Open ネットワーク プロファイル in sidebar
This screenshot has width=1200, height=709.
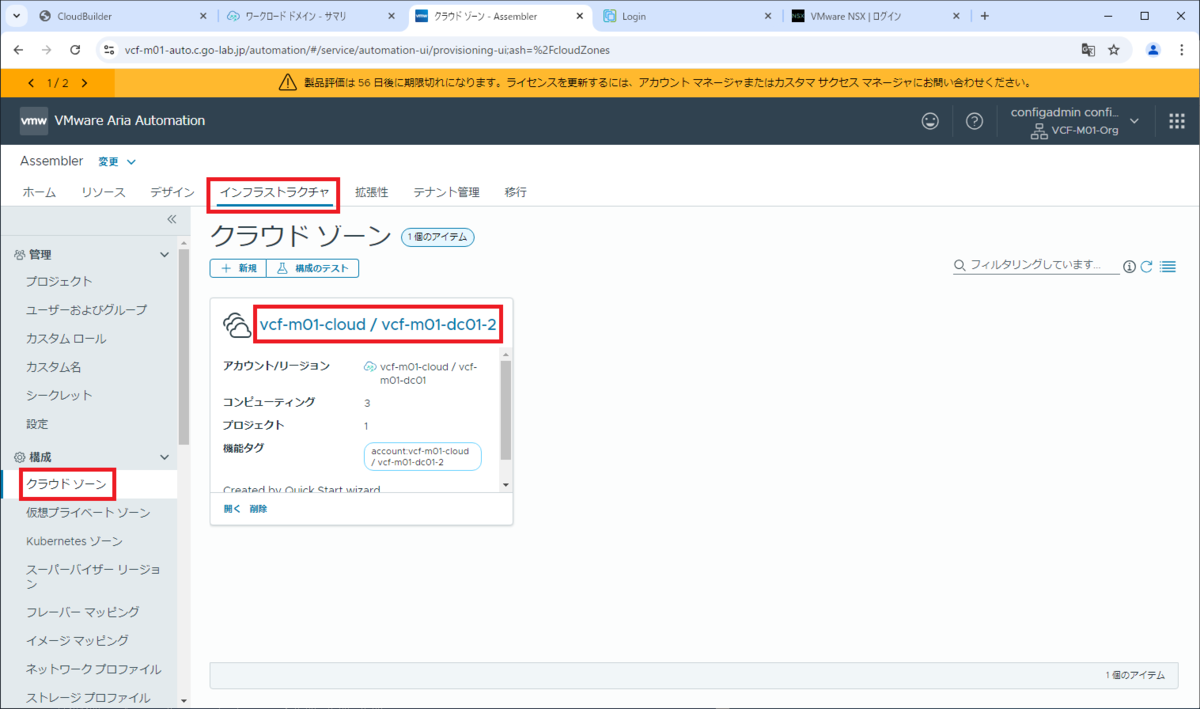pyautogui.click(x=94, y=669)
